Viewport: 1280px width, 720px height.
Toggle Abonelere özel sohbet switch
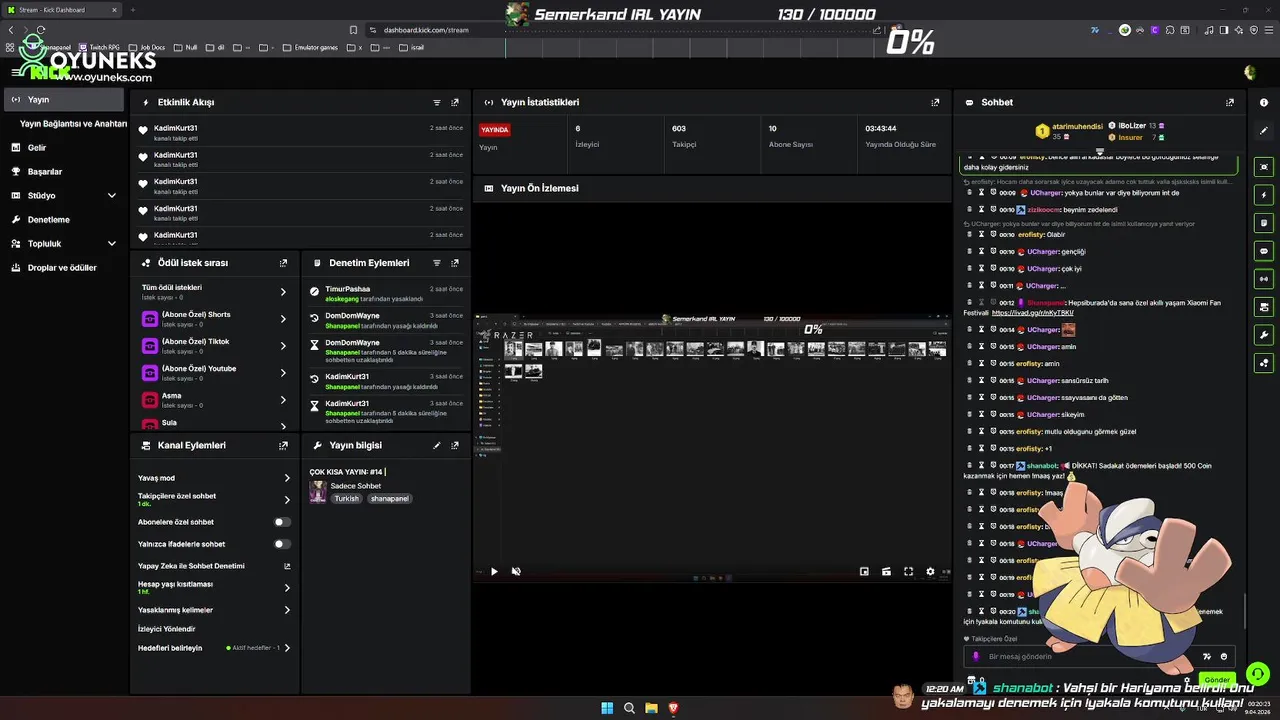tap(283, 522)
